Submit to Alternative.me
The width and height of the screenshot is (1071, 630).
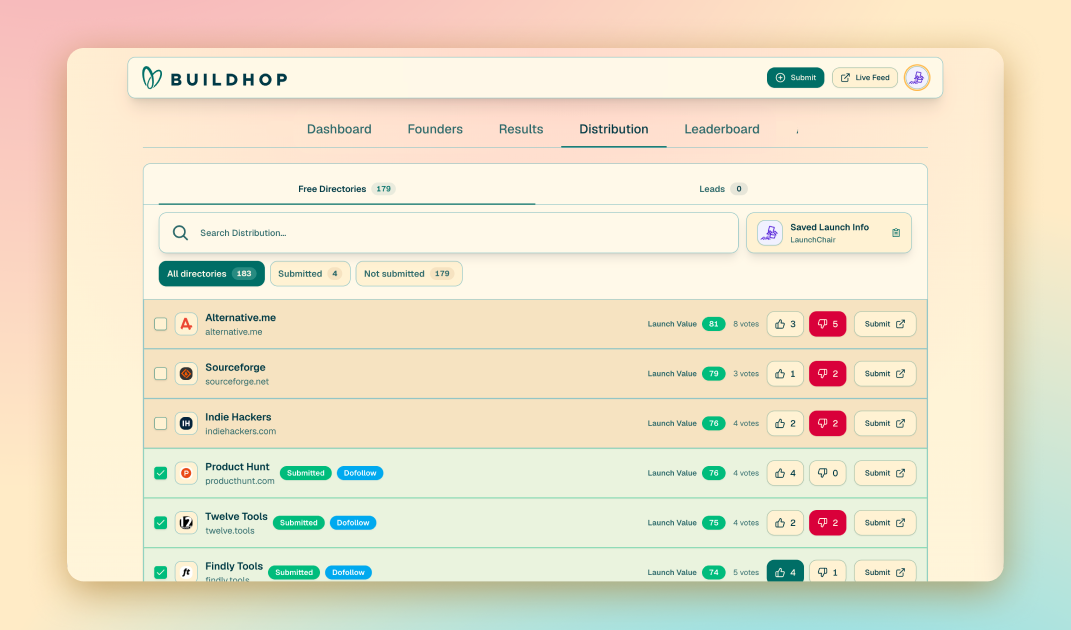click(885, 324)
